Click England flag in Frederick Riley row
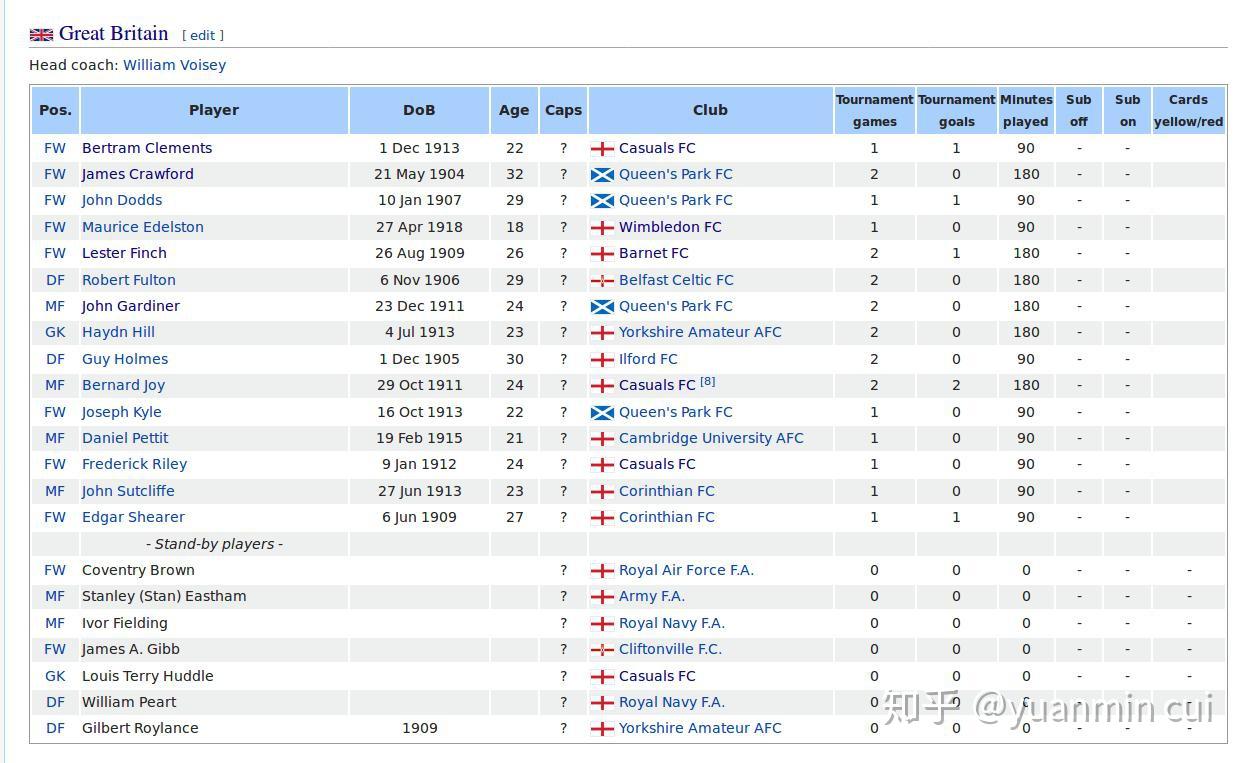This screenshot has height=763, width=1245. (x=602, y=464)
